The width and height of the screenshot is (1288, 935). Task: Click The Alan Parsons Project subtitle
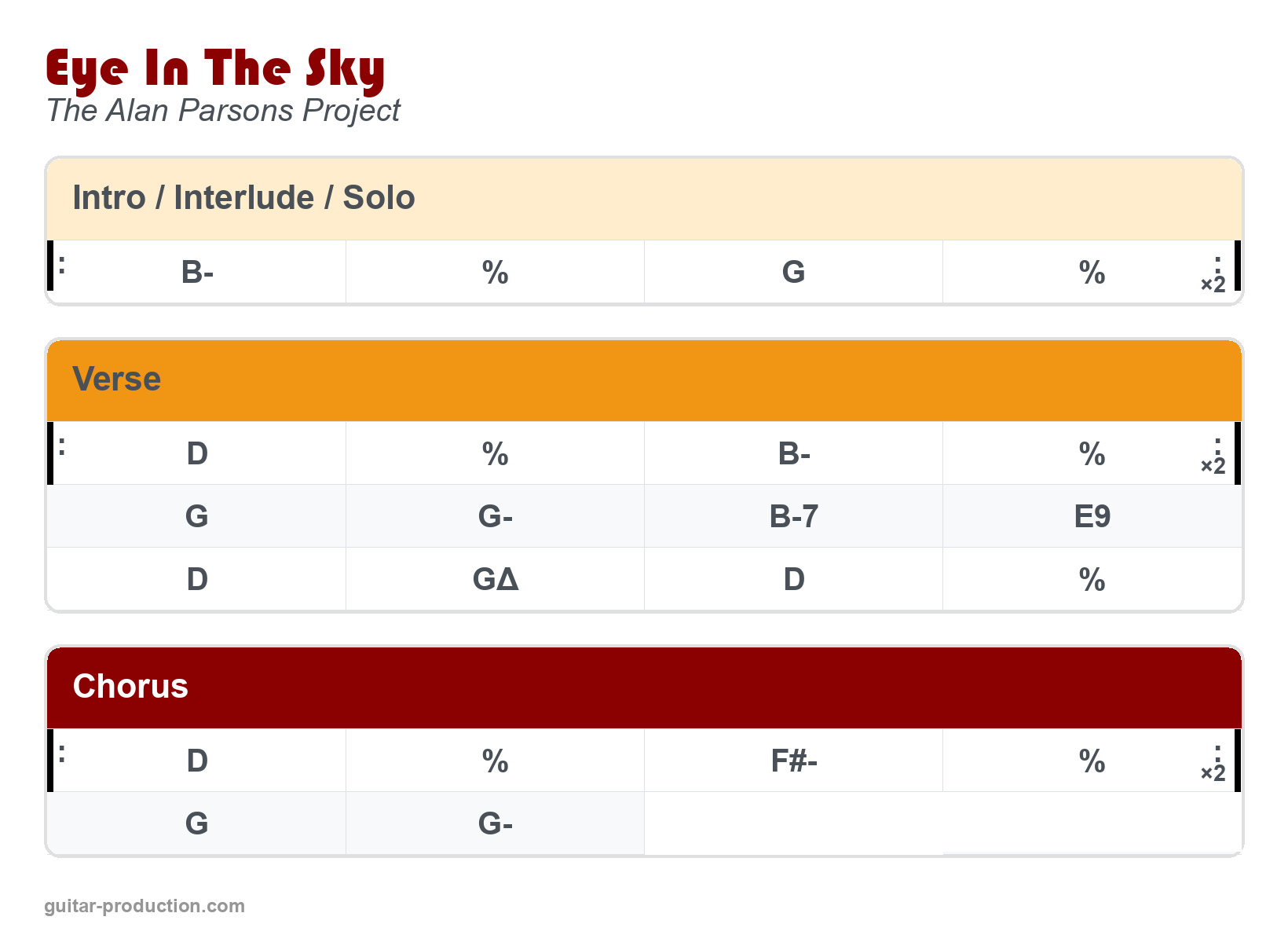[x=223, y=111]
